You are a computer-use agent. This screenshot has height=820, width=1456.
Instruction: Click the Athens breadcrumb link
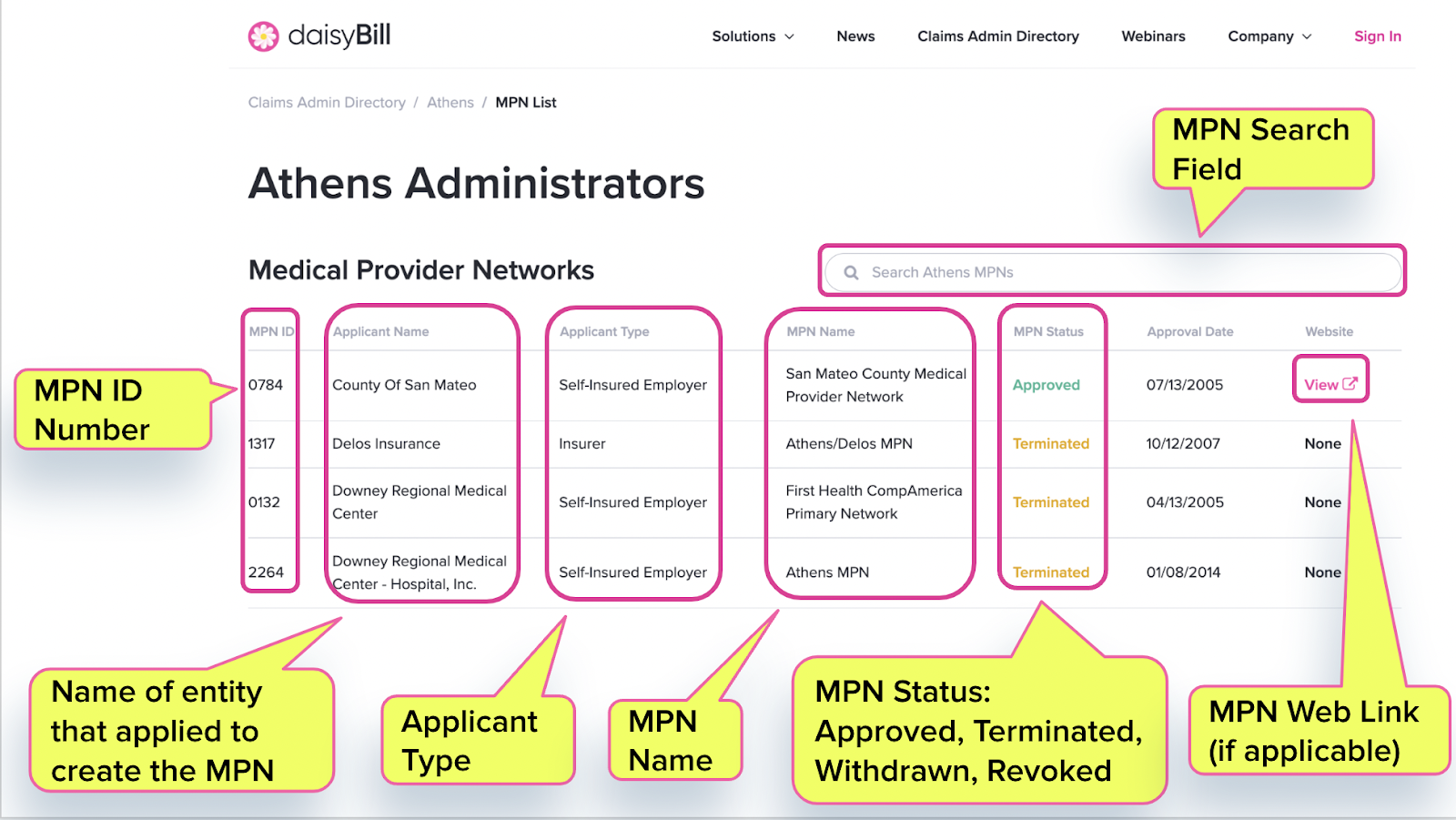[450, 103]
